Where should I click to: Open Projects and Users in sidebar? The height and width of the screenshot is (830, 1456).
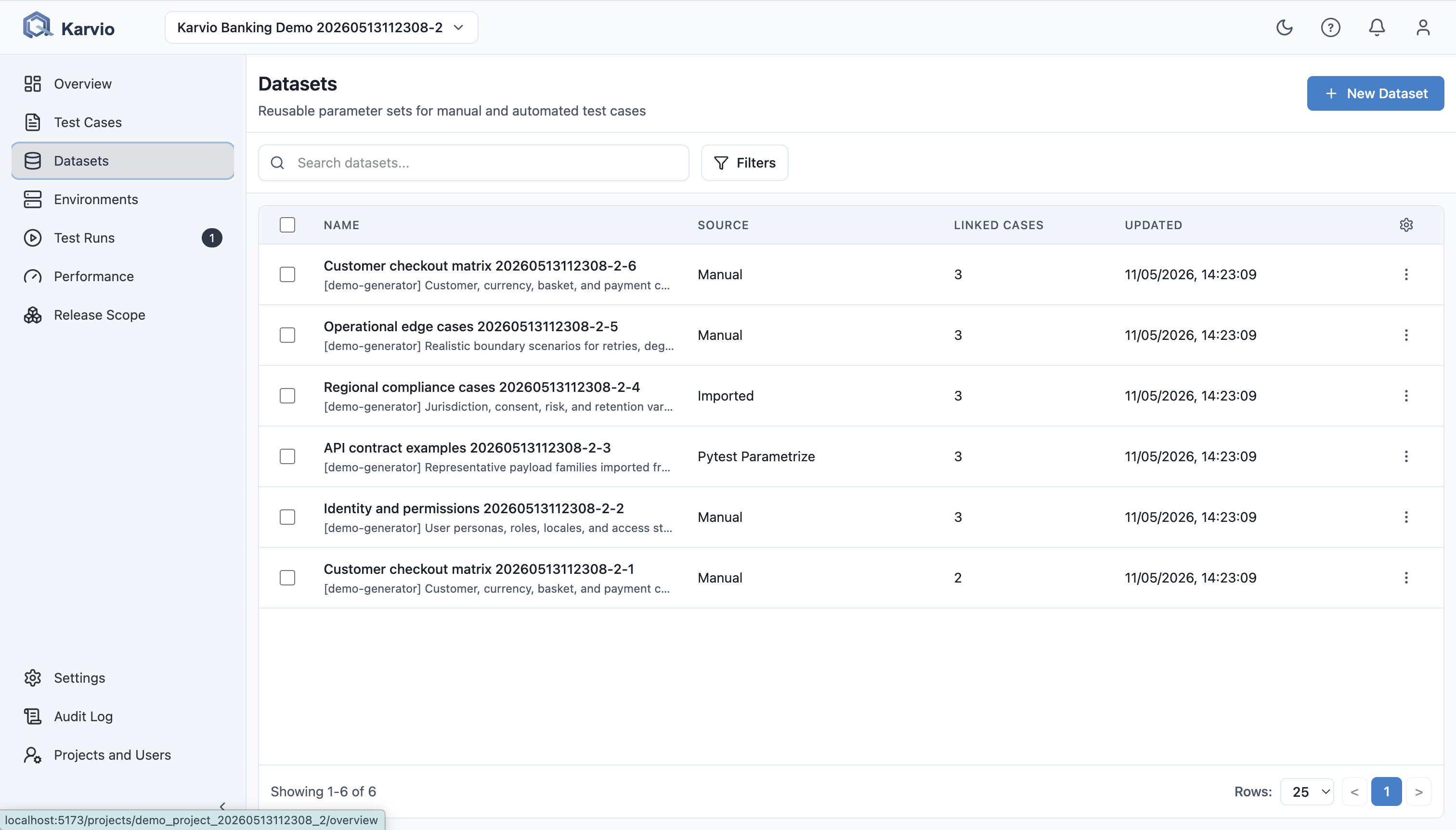point(123,755)
